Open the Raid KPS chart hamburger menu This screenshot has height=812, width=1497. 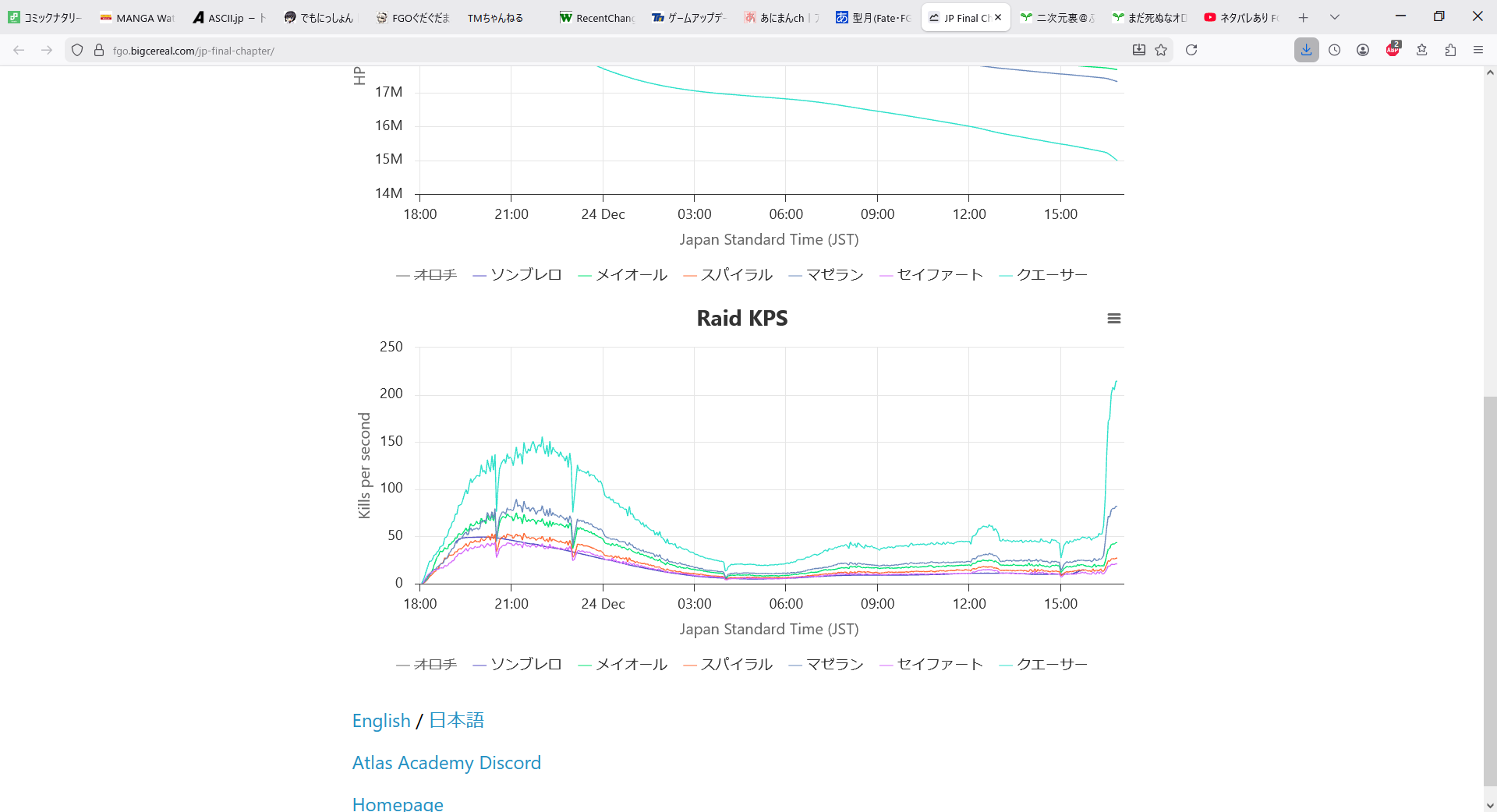1113,319
